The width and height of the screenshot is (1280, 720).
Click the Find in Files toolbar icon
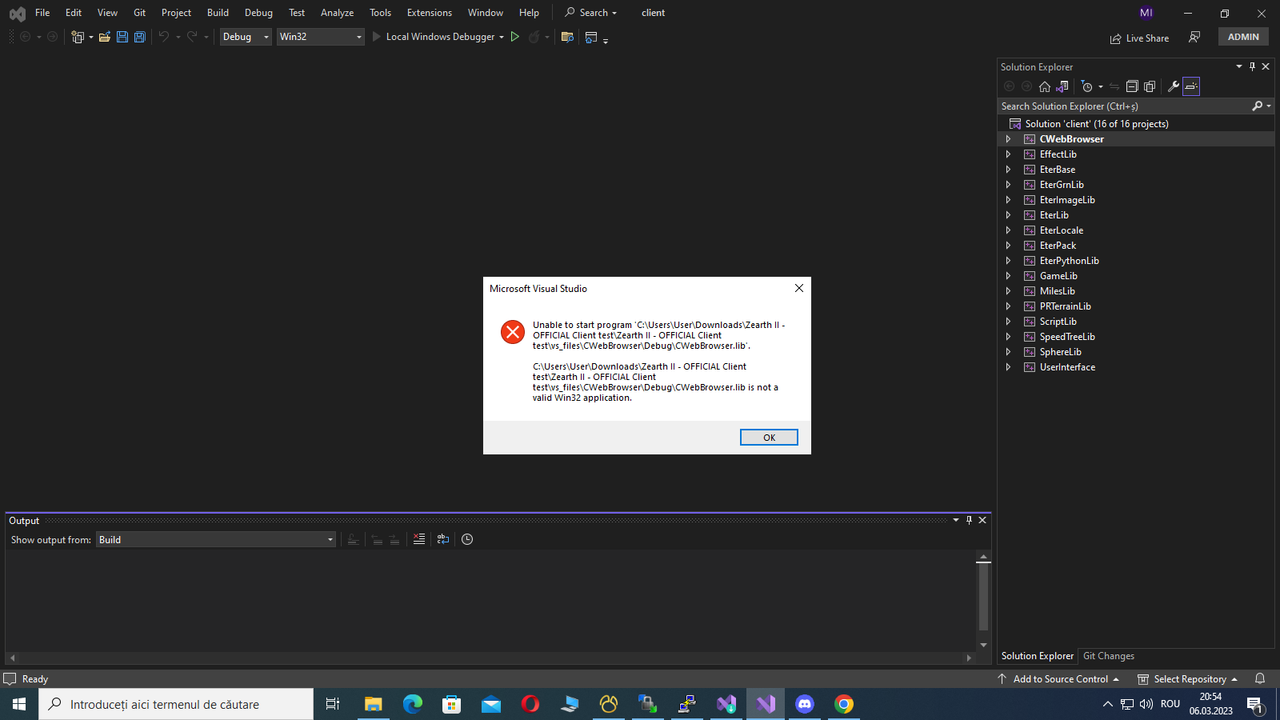pos(567,37)
